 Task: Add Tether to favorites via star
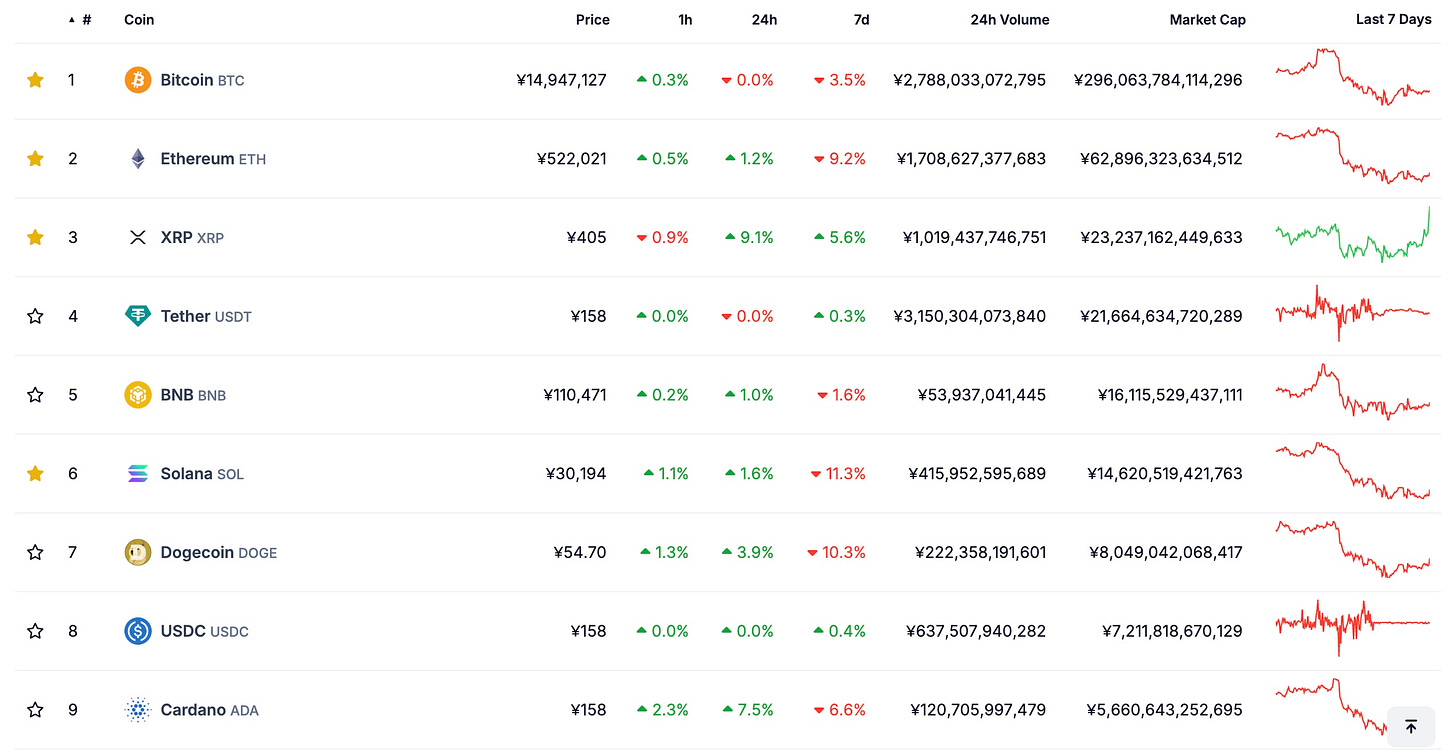coord(35,316)
